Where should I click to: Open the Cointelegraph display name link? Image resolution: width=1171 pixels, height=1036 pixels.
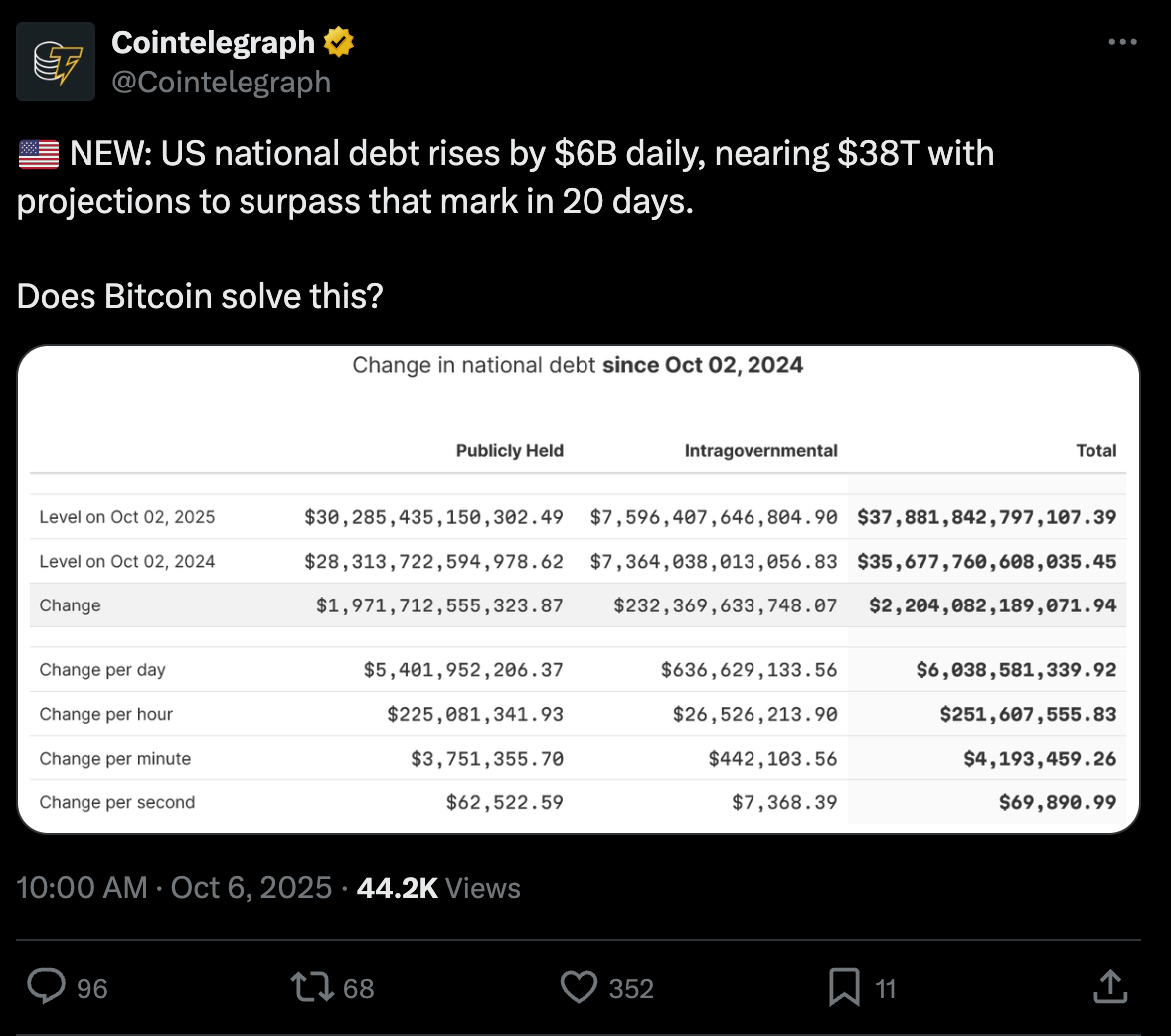pyautogui.click(x=213, y=42)
